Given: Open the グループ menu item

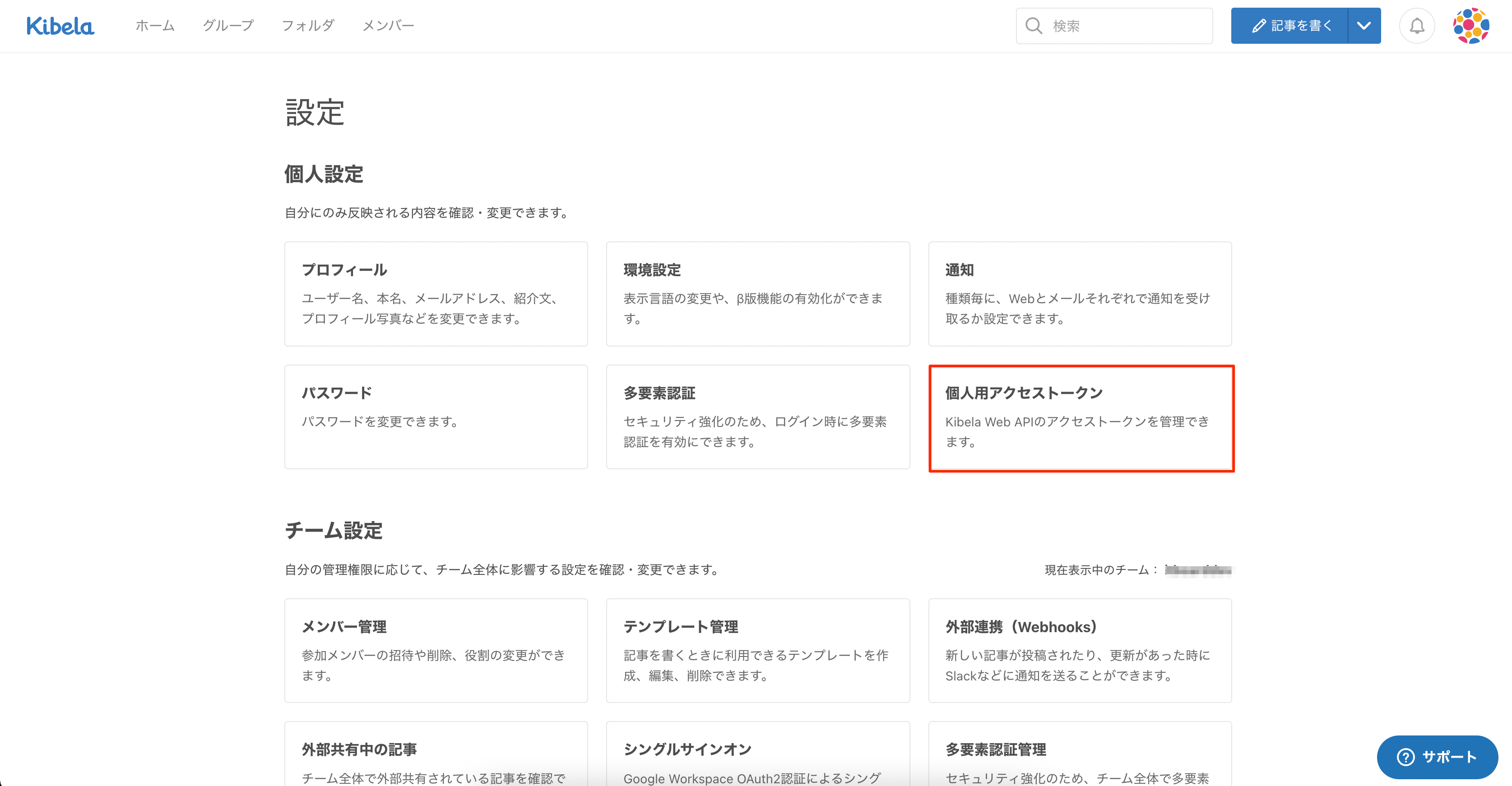Looking at the screenshot, I should tap(228, 26).
